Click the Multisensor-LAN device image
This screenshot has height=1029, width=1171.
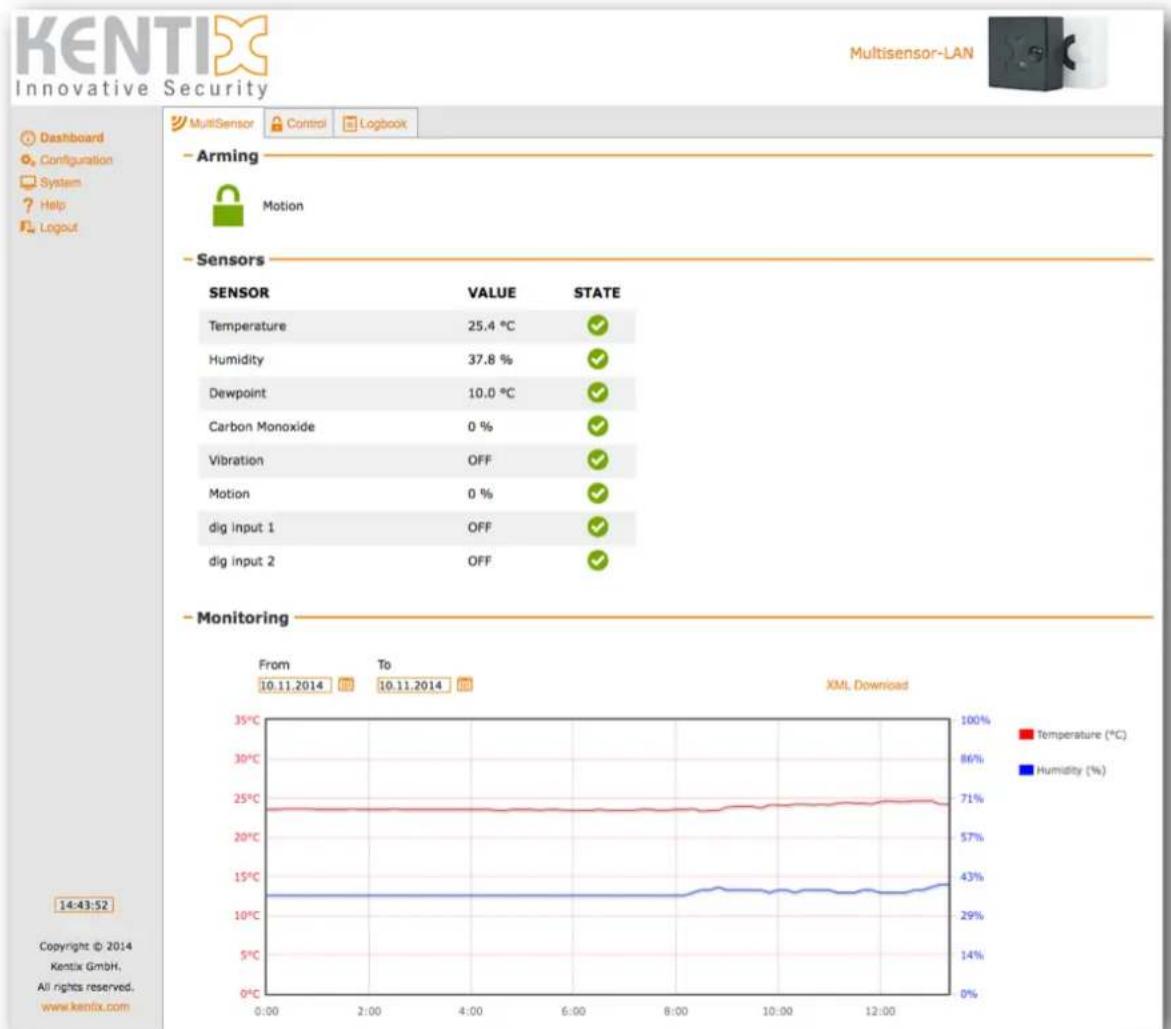pos(1047,54)
